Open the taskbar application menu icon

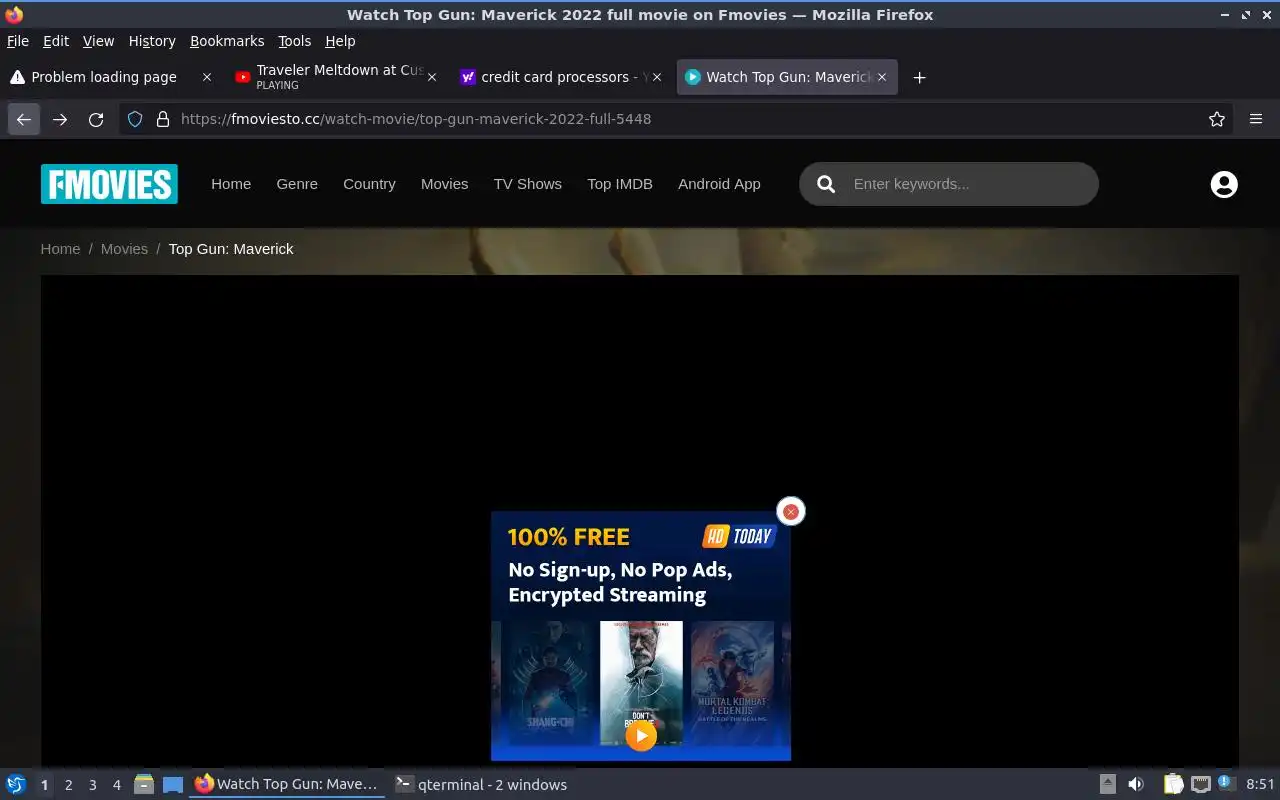pos(16,785)
